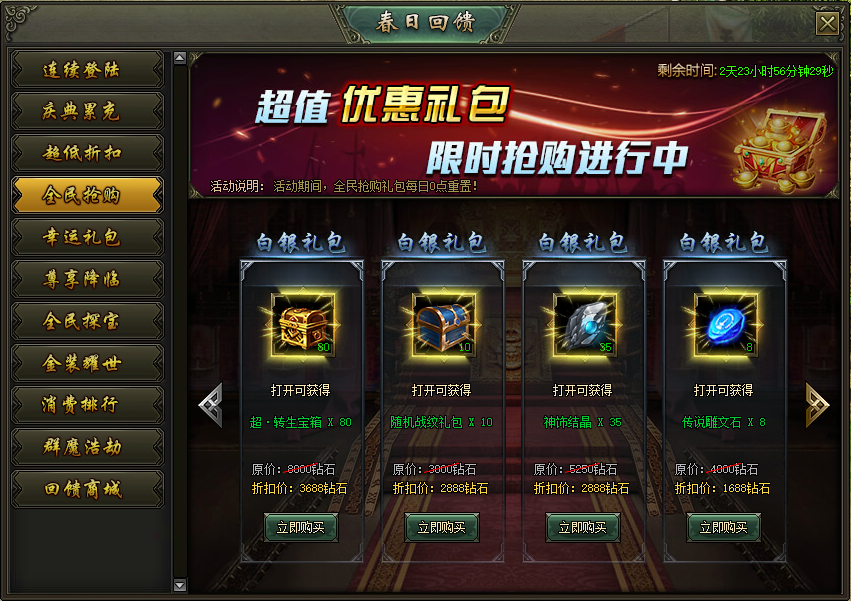Viewport: 851px width, 601px height.
Task: Go to next gift pack page arrow
Action: [817, 405]
